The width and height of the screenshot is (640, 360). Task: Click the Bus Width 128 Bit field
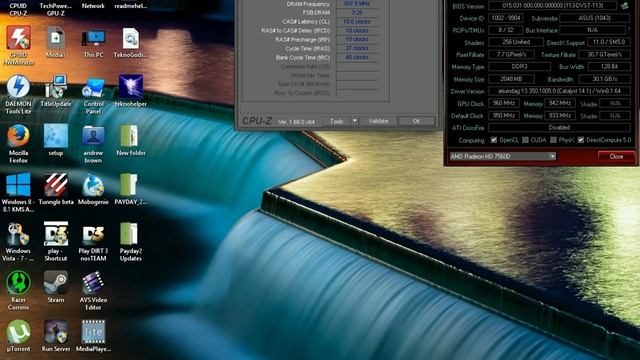pyautogui.click(x=609, y=67)
